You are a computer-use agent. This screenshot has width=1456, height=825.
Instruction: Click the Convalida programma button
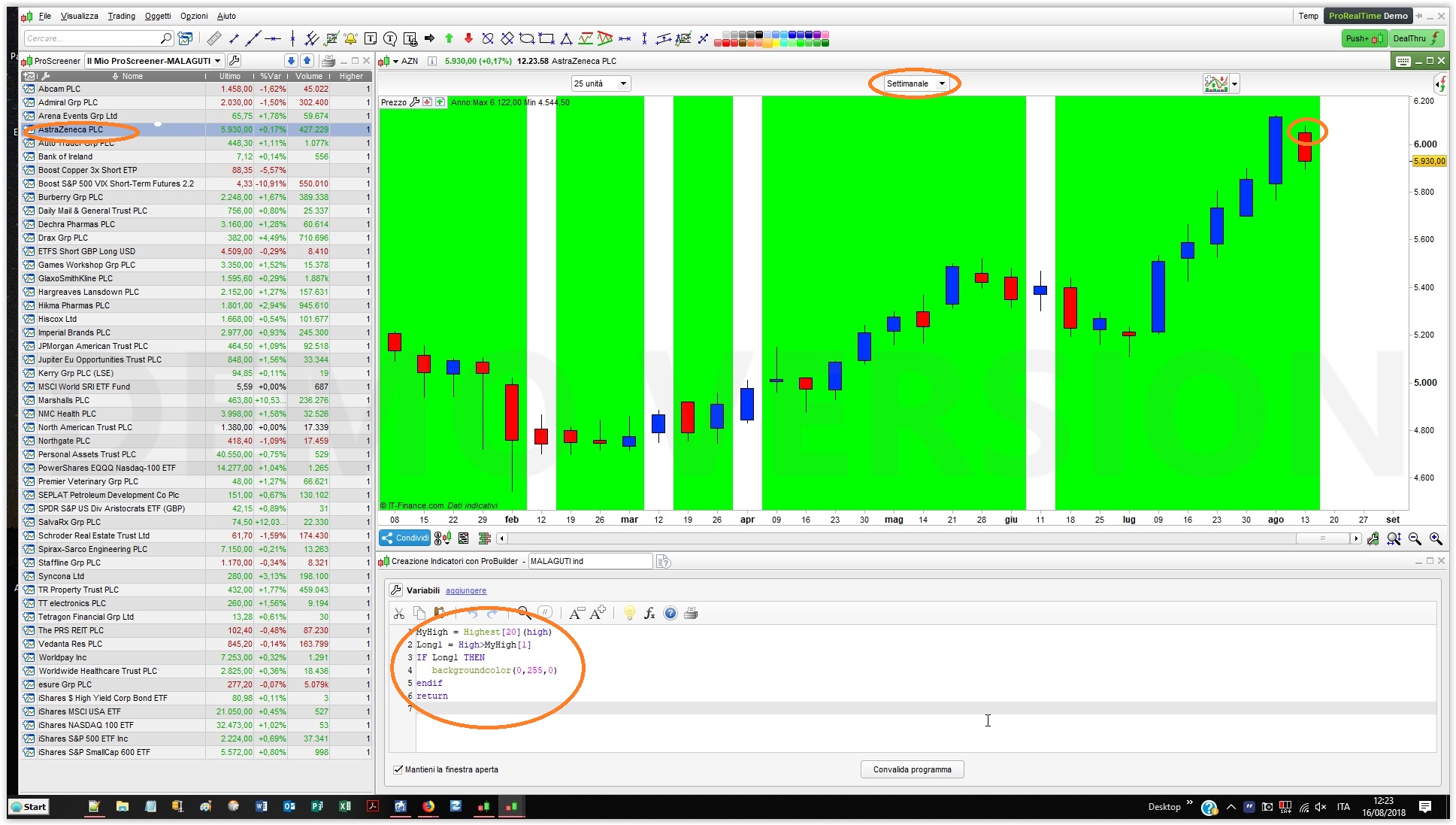tap(912, 769)
